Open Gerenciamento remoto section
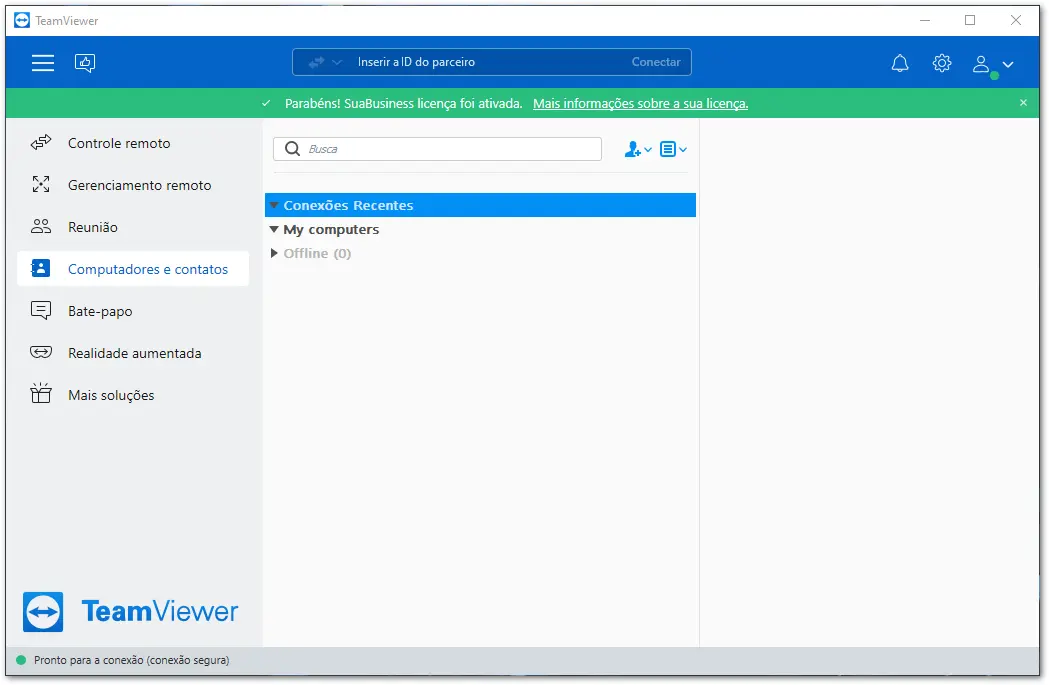This screenshot has height=685, width=1049. (134, 185)
